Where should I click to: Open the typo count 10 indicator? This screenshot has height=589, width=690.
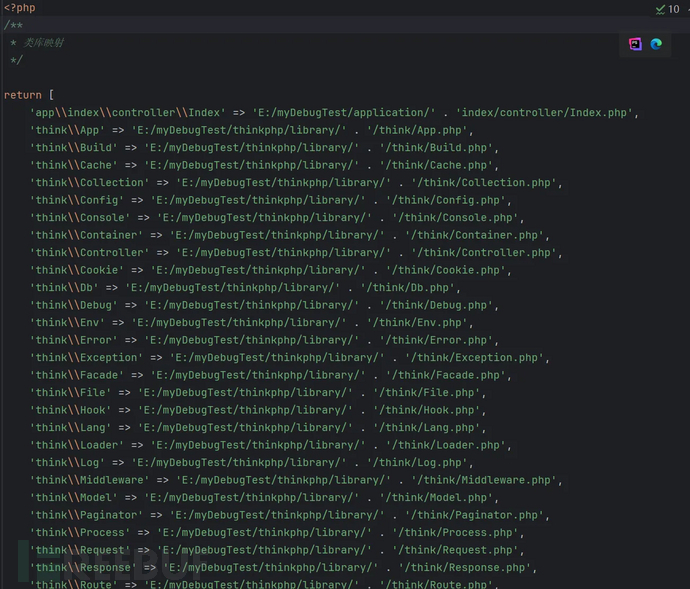pos(673,9)
